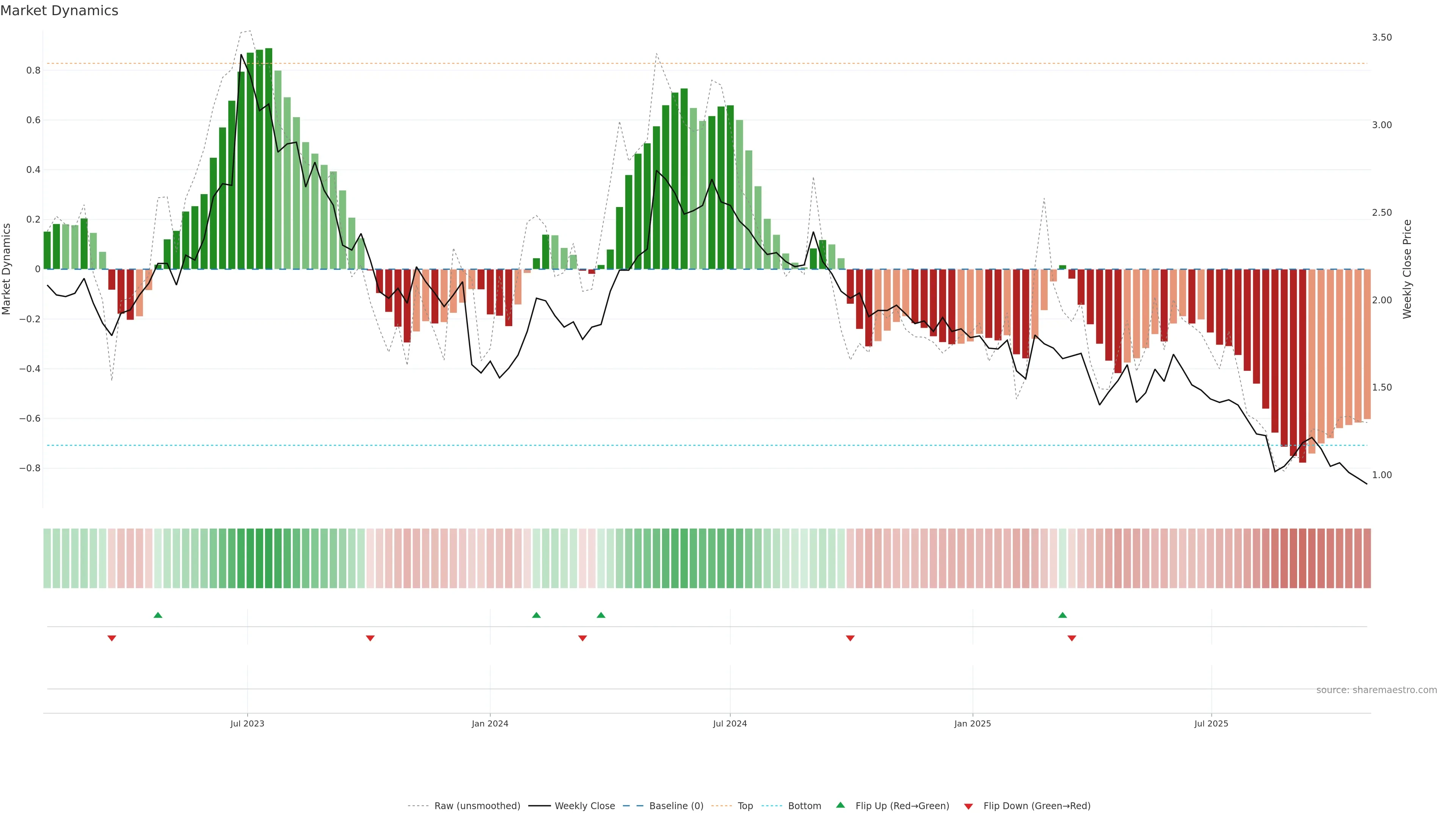The height and width of the screenshot is (819, 1456).
Task: Click the rightmost red flip-down triangle marker
Action: click(1072, 638)
